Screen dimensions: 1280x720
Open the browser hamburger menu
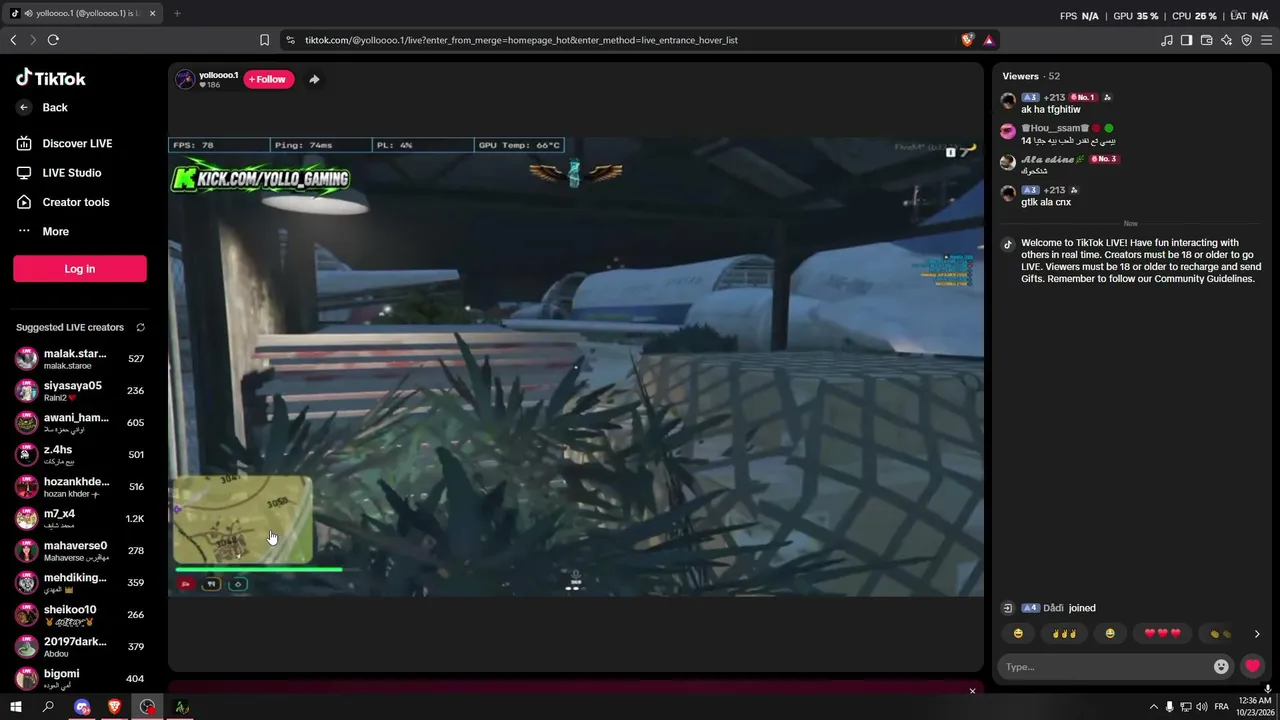tap(1266, 40)
